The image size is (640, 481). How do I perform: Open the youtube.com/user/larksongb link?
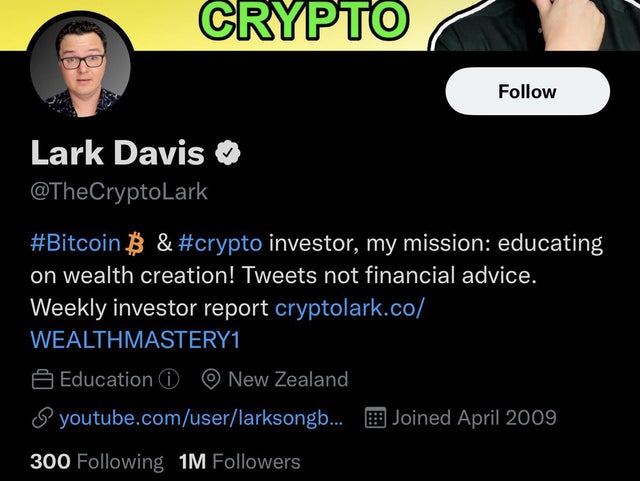coord(201,418)
